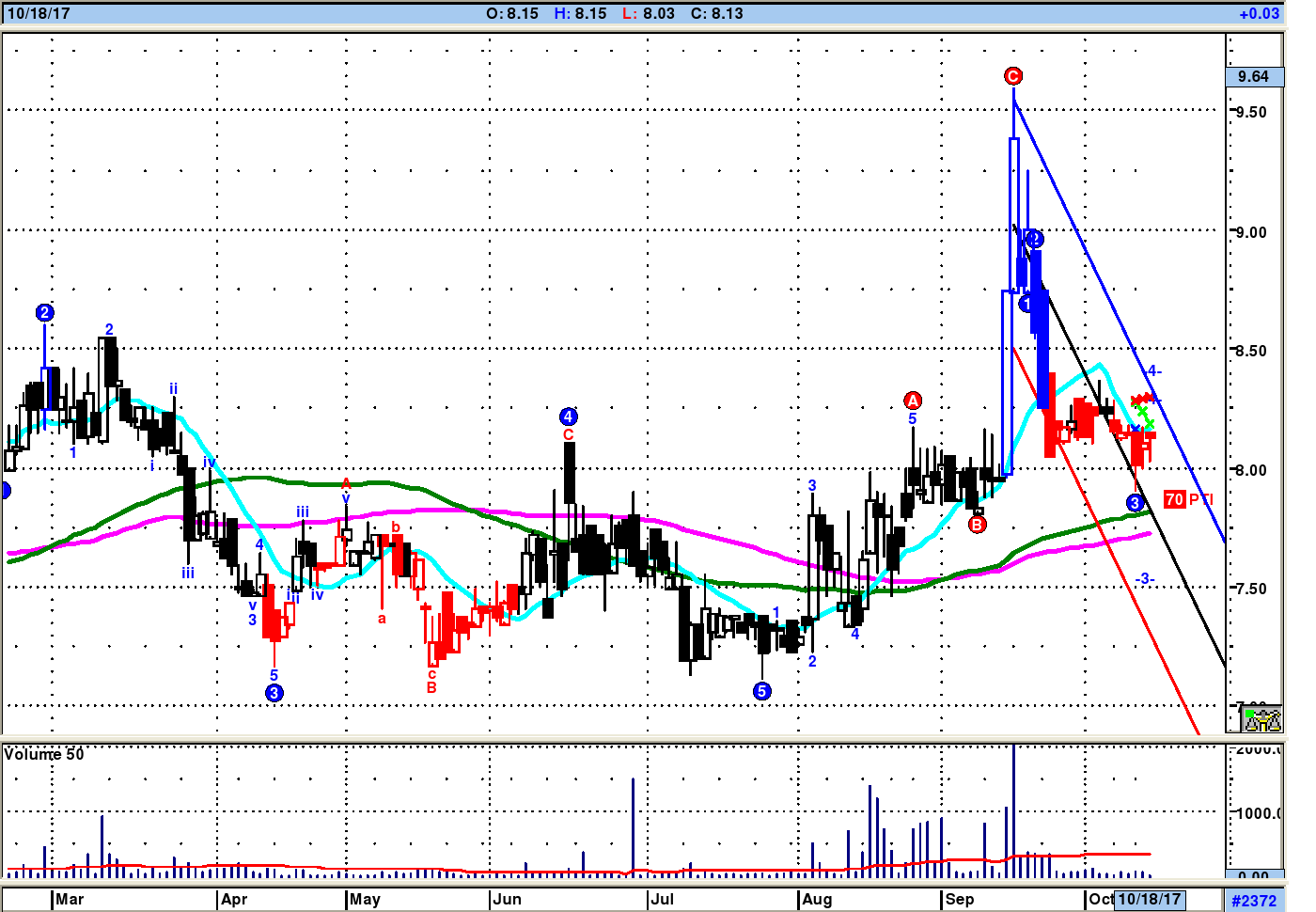Select the red circled A wave label
Screen dimensions: 1316x912
(913, 401)
